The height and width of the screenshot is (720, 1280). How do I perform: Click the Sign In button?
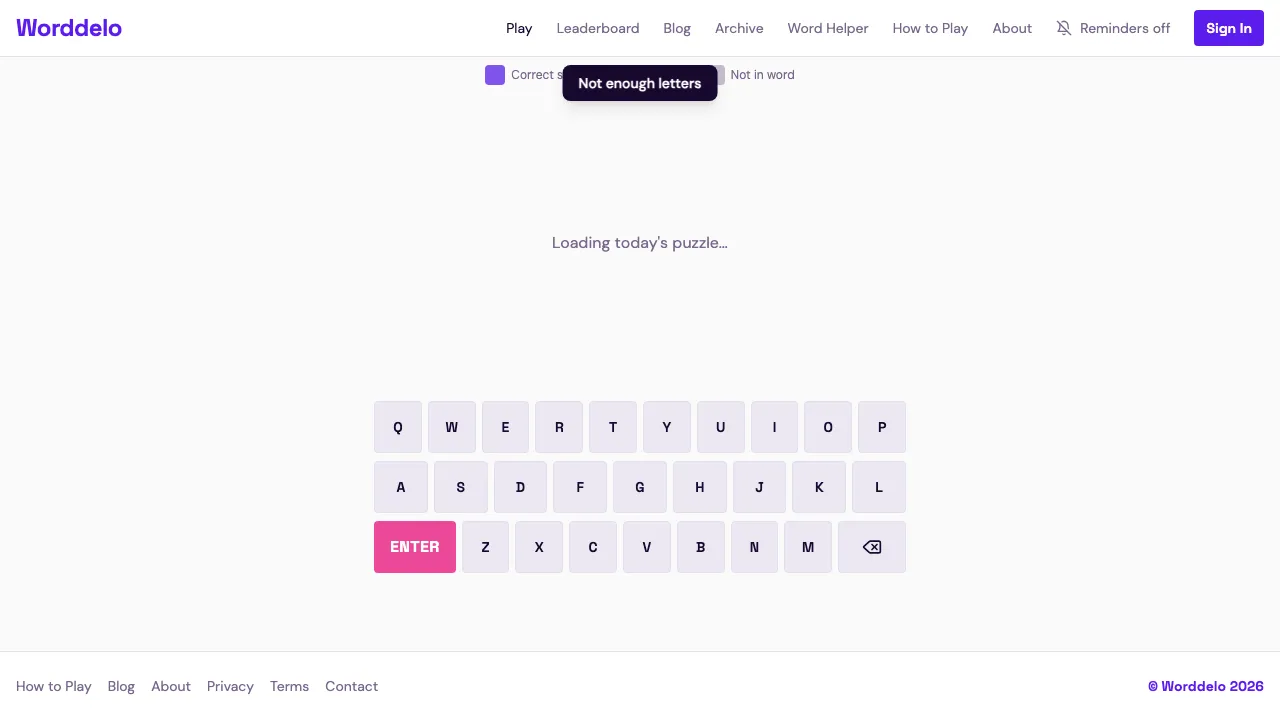click(x=1229, y=28)
